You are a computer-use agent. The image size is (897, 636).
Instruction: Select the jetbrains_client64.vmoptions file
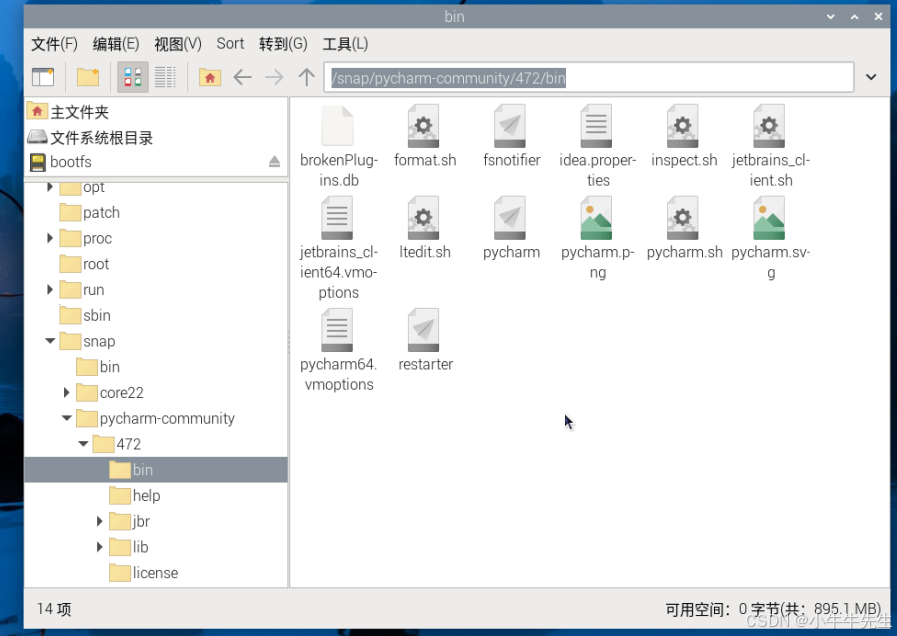339,249
